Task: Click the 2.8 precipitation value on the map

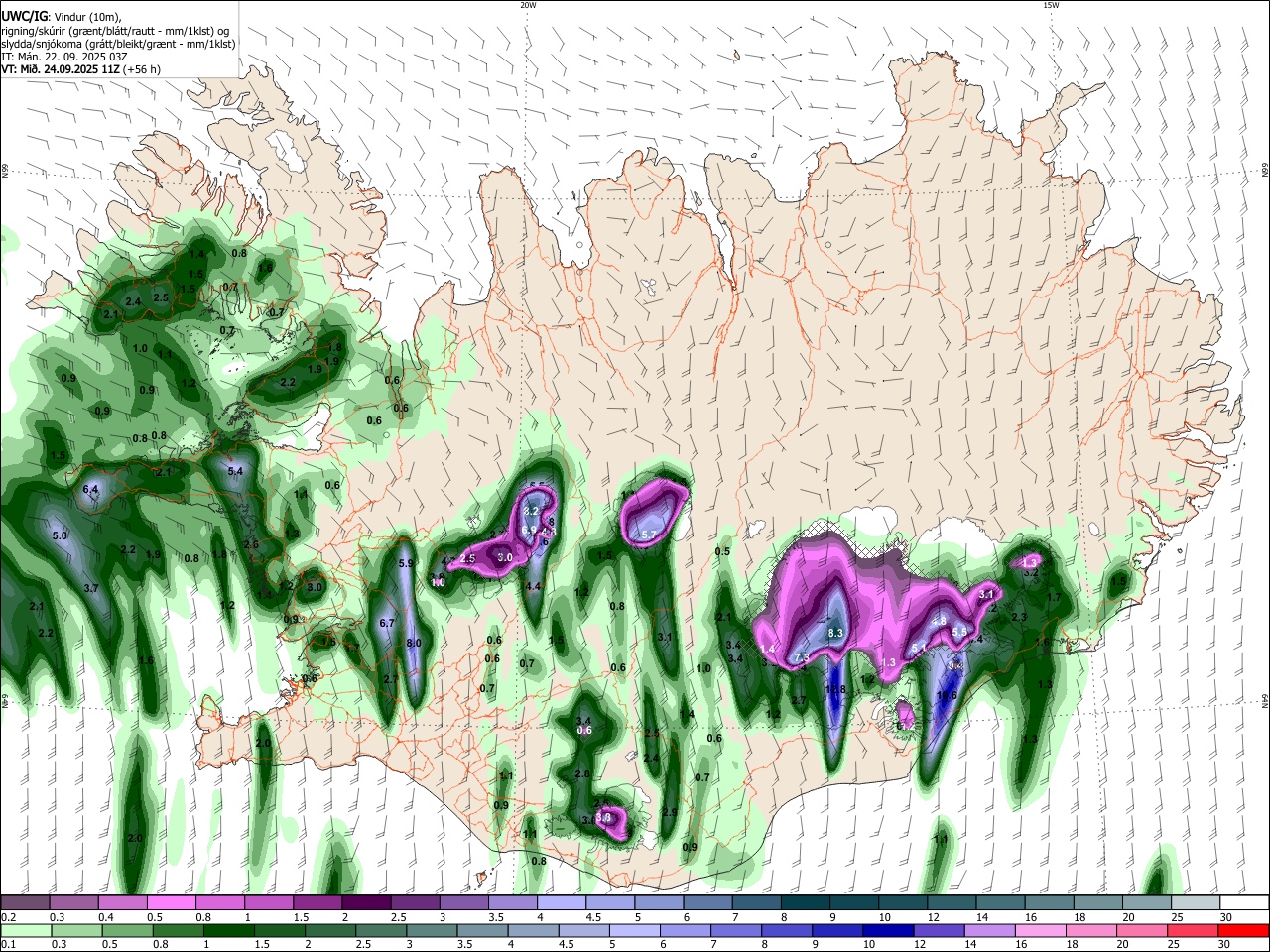Action: point(582,773)
